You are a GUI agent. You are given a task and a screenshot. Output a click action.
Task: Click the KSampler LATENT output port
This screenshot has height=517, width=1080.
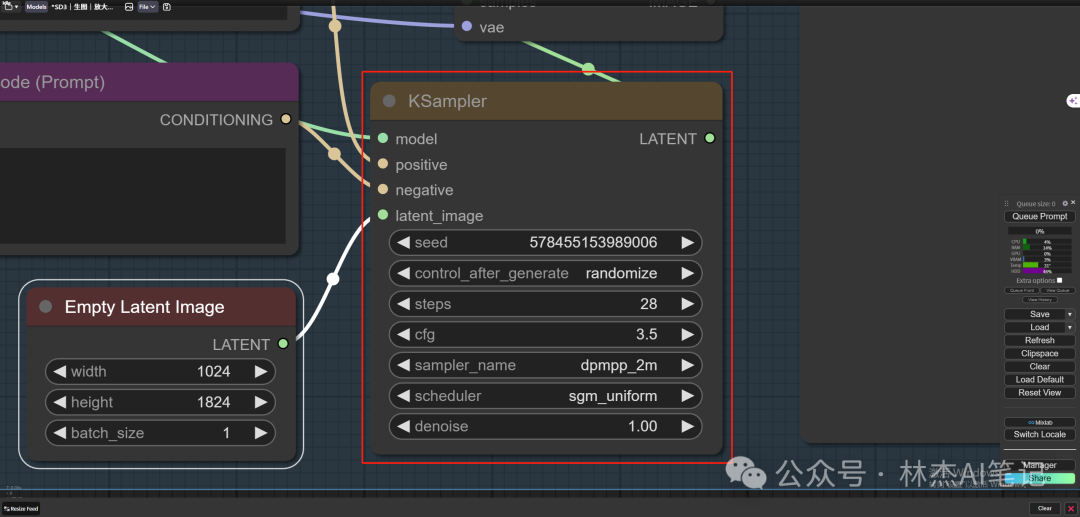[x=709, y=138]
